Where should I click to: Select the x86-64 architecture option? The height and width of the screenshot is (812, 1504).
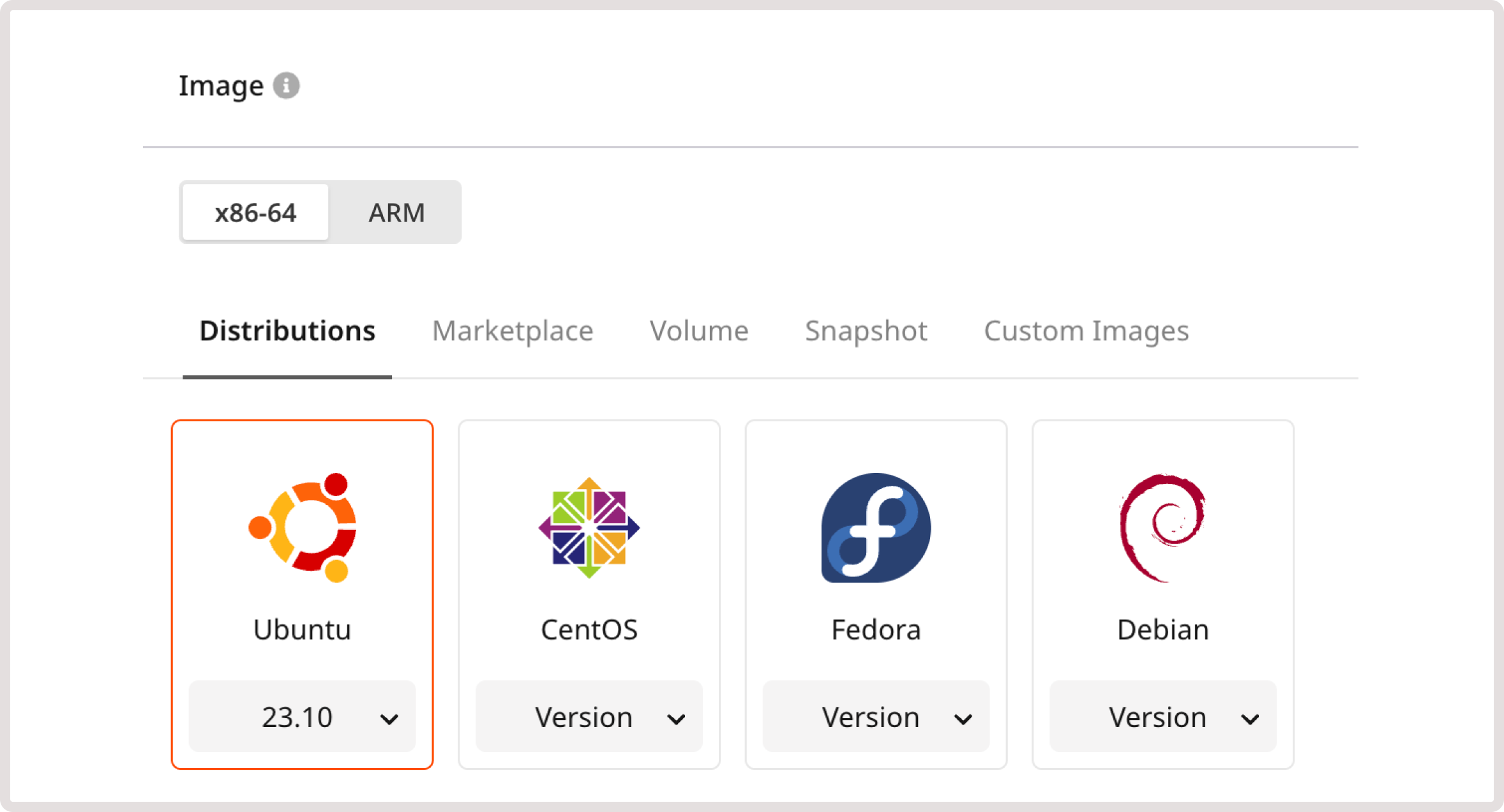[255, 212]
